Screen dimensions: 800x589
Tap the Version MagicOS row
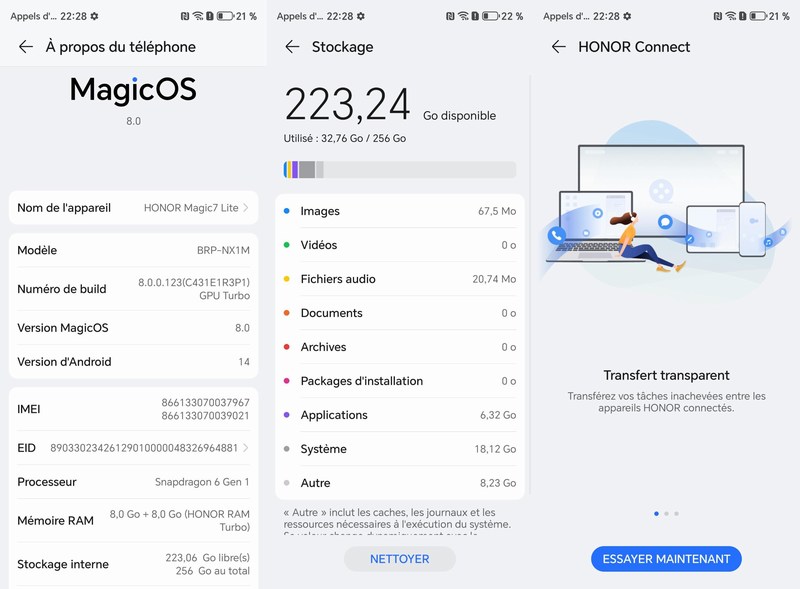click(x=134, y=328)
